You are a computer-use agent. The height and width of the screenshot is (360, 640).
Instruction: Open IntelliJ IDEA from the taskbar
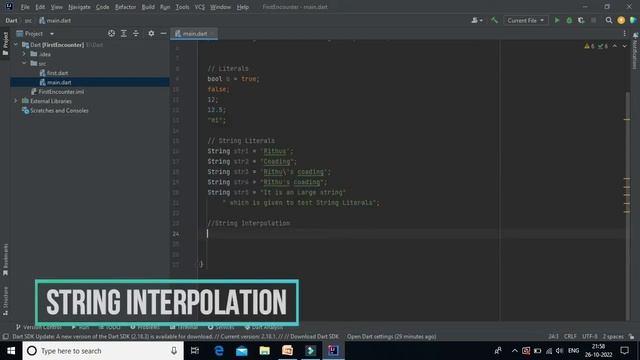[x=333, y=351]
